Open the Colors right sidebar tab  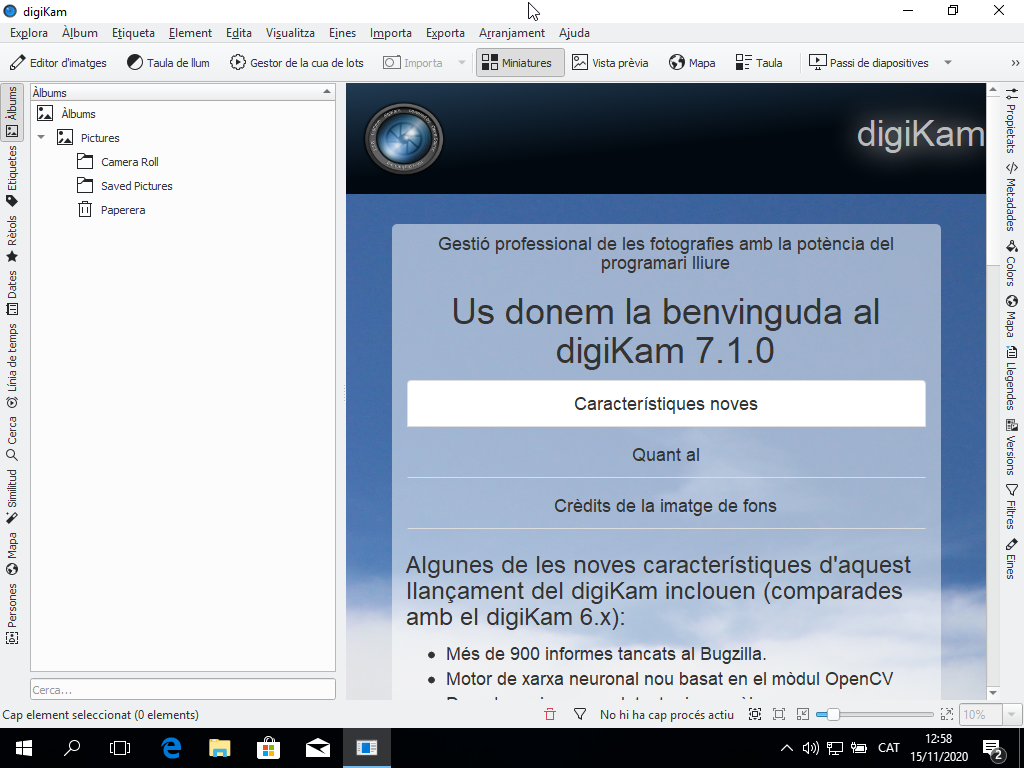1011,263
